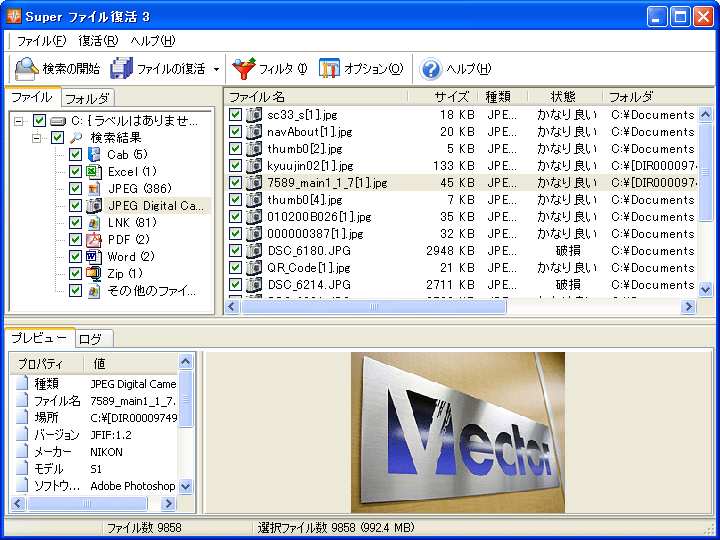Click the page icon beside メーカー property
The width and height of the screenshot is (720, 540).
pos(22,451)
